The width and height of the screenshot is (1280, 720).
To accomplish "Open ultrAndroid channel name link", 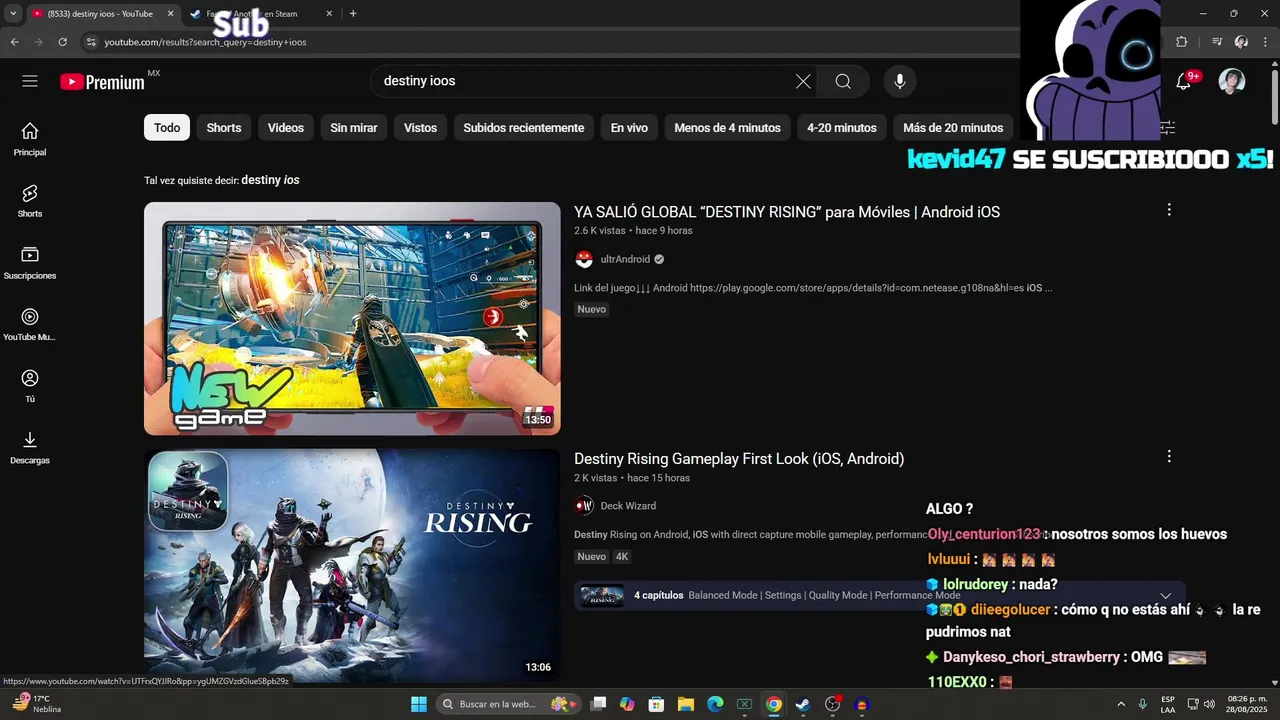I will coord(625,259).
